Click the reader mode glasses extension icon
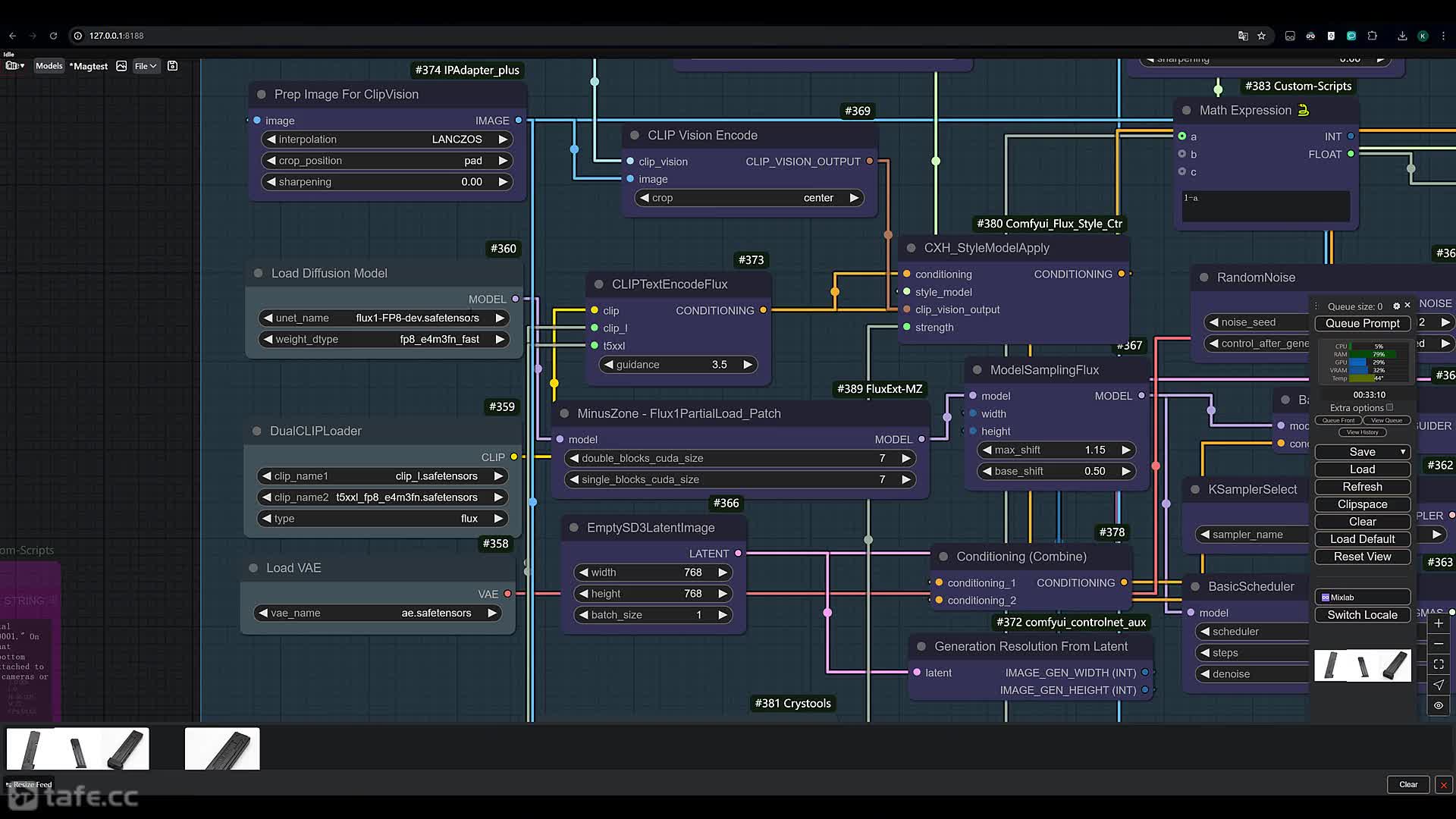1456x819 pixels. click(x=1290, y=36)
